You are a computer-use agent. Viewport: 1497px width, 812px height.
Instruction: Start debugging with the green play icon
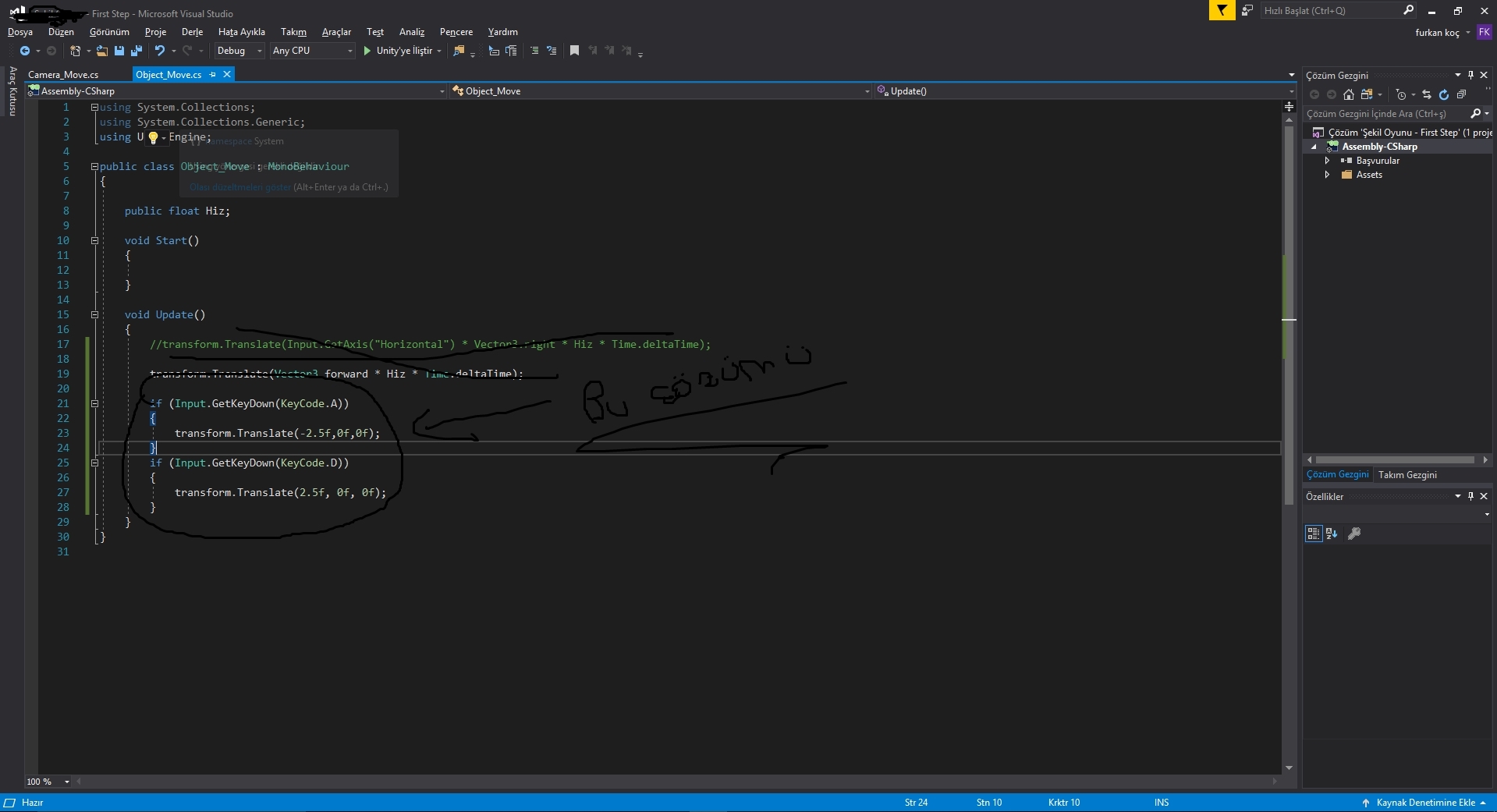367,51
